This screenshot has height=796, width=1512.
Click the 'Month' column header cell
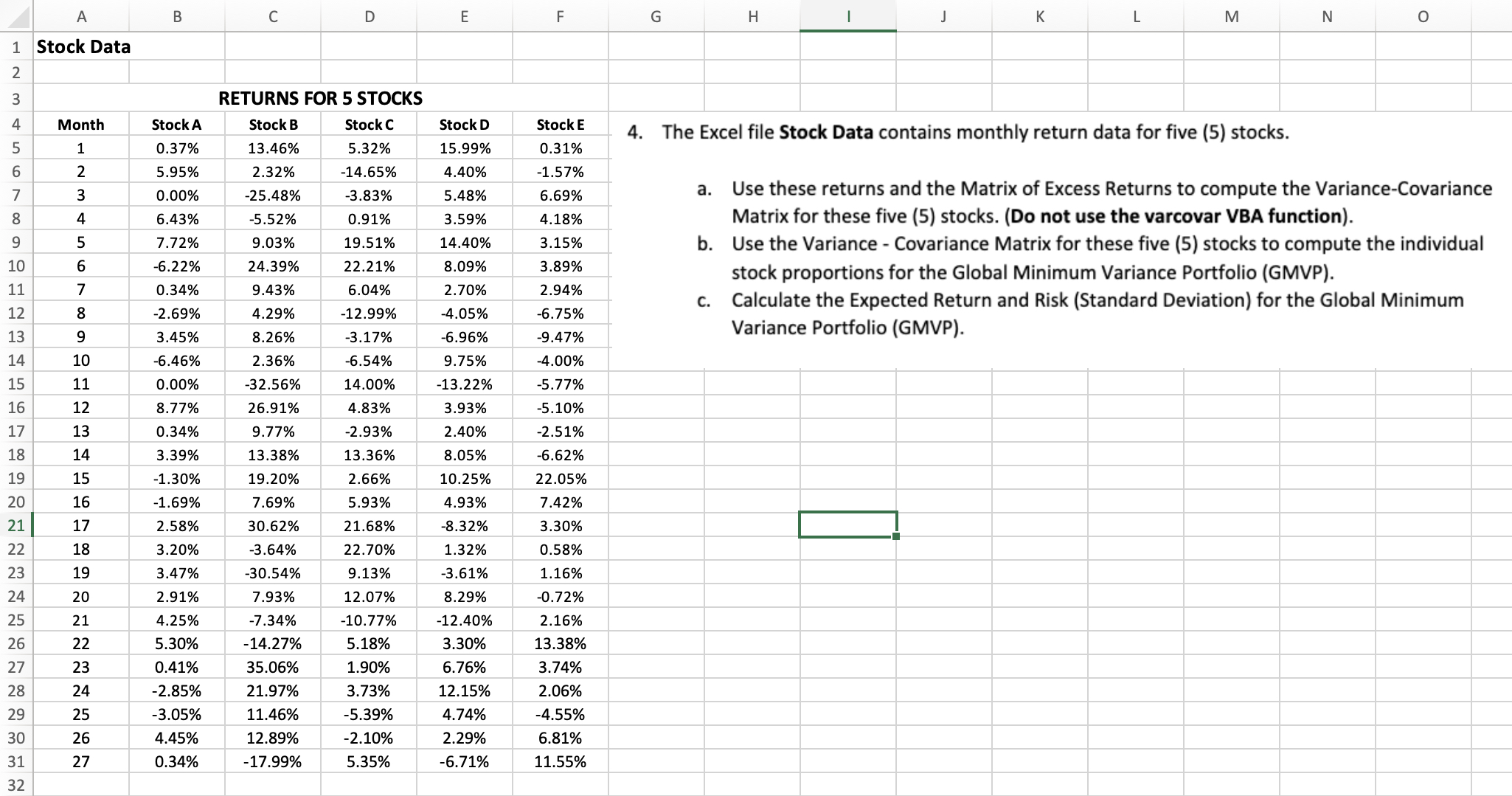pyautogui.click(x=81, y=124)
